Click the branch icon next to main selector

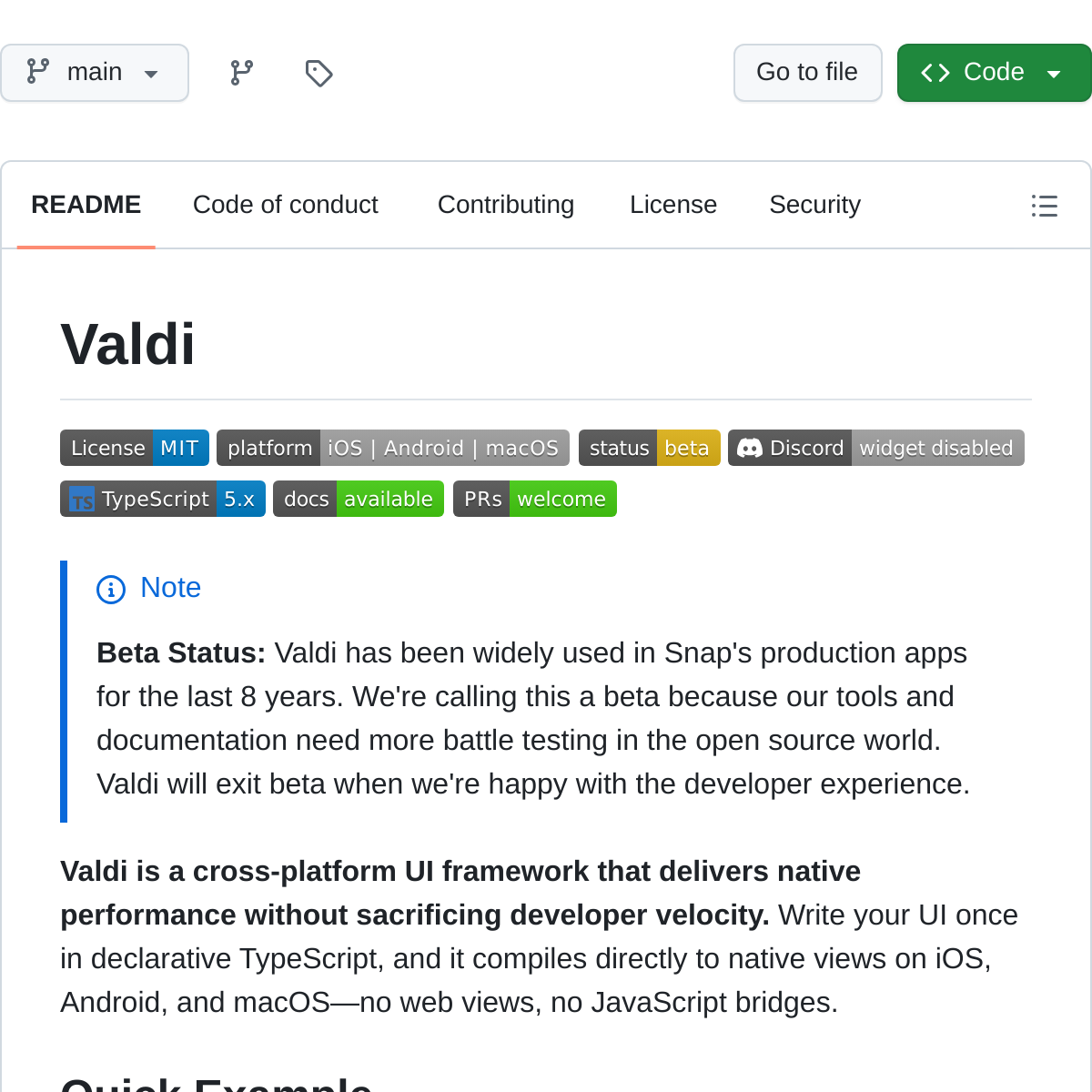click(x=36, y=72)
